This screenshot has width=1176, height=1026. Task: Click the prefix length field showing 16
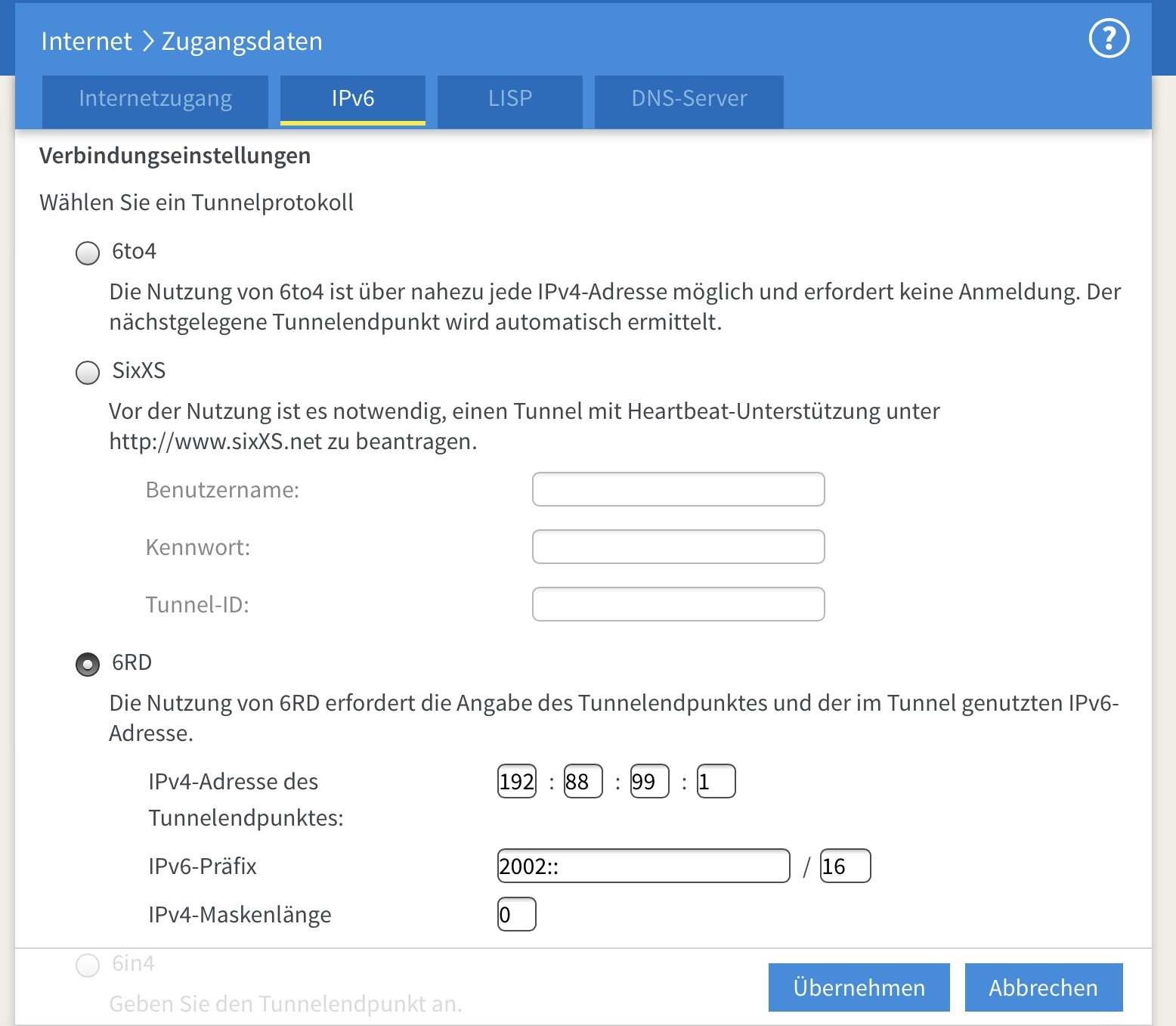click(845, 866)
